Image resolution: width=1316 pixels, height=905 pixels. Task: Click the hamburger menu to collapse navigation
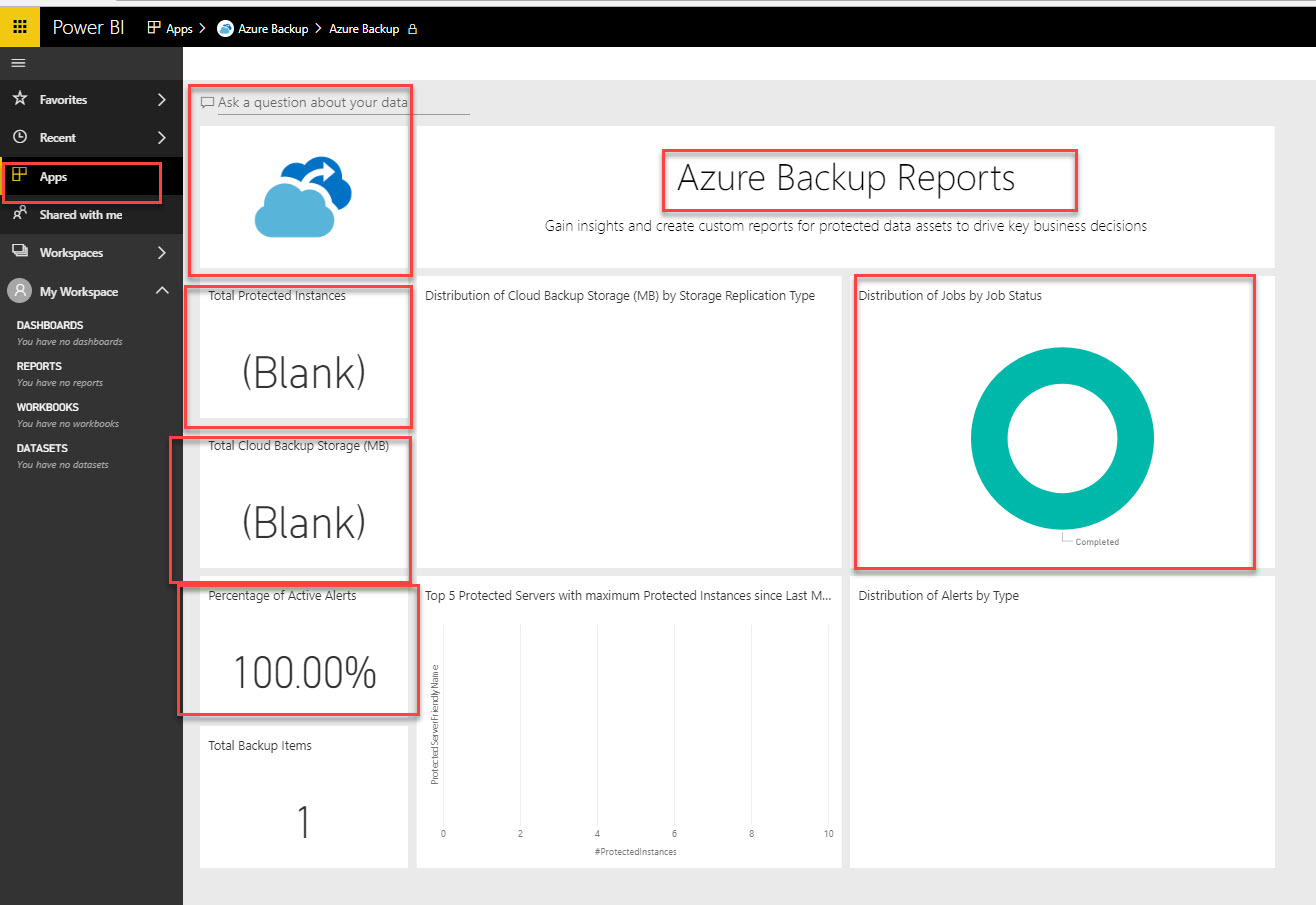point(17,62)
